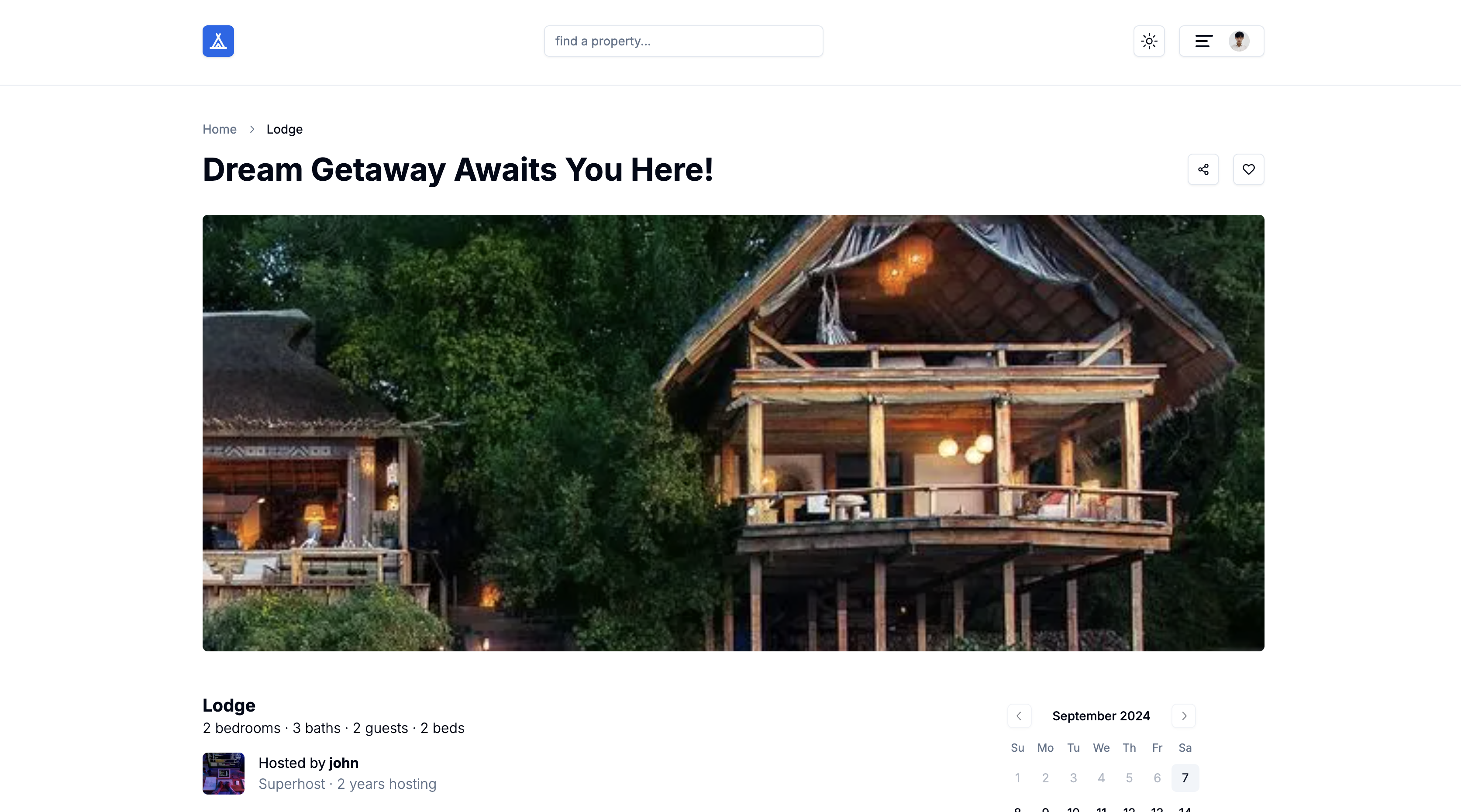Viewport: 1461px width, 812px height.
Task: Select September 7 on the calendar
Action: click(1185, 778)
